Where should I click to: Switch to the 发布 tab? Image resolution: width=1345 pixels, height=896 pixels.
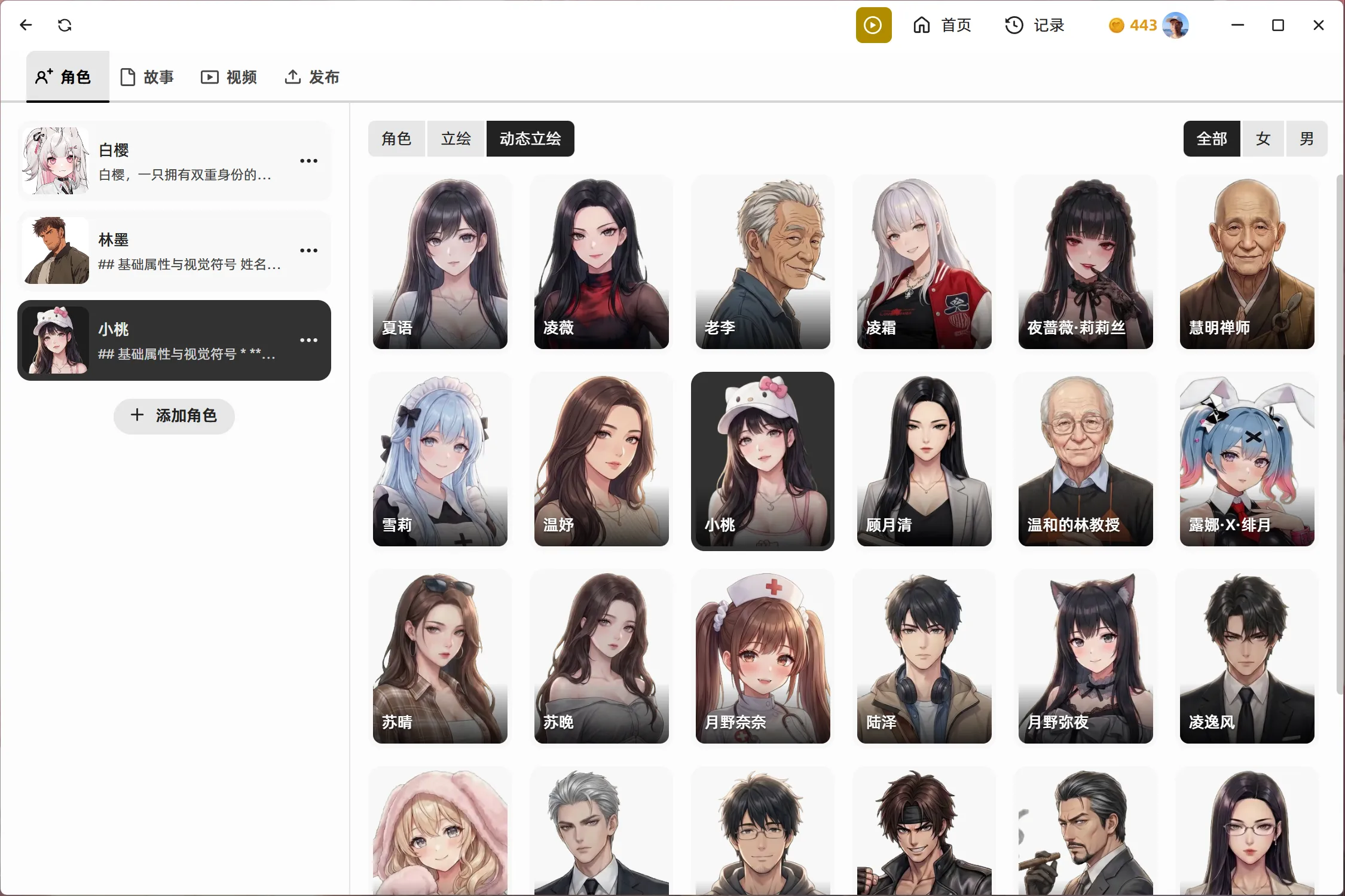pos(311,77)
